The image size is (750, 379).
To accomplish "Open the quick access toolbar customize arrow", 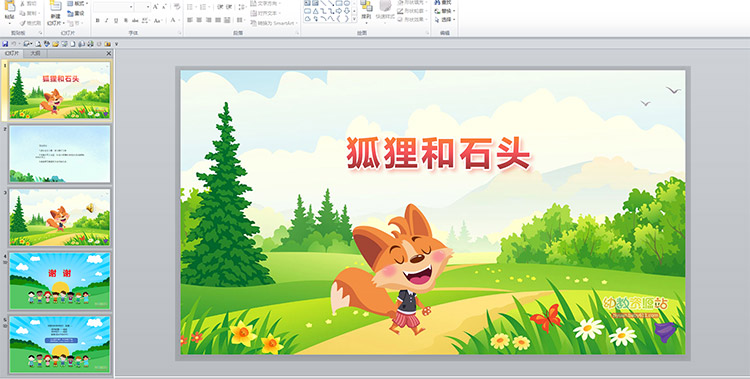I will [116, 44].
